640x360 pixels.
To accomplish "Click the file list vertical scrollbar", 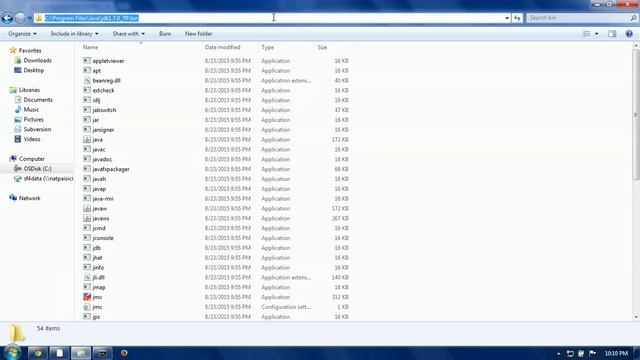I will coord(636,114).
